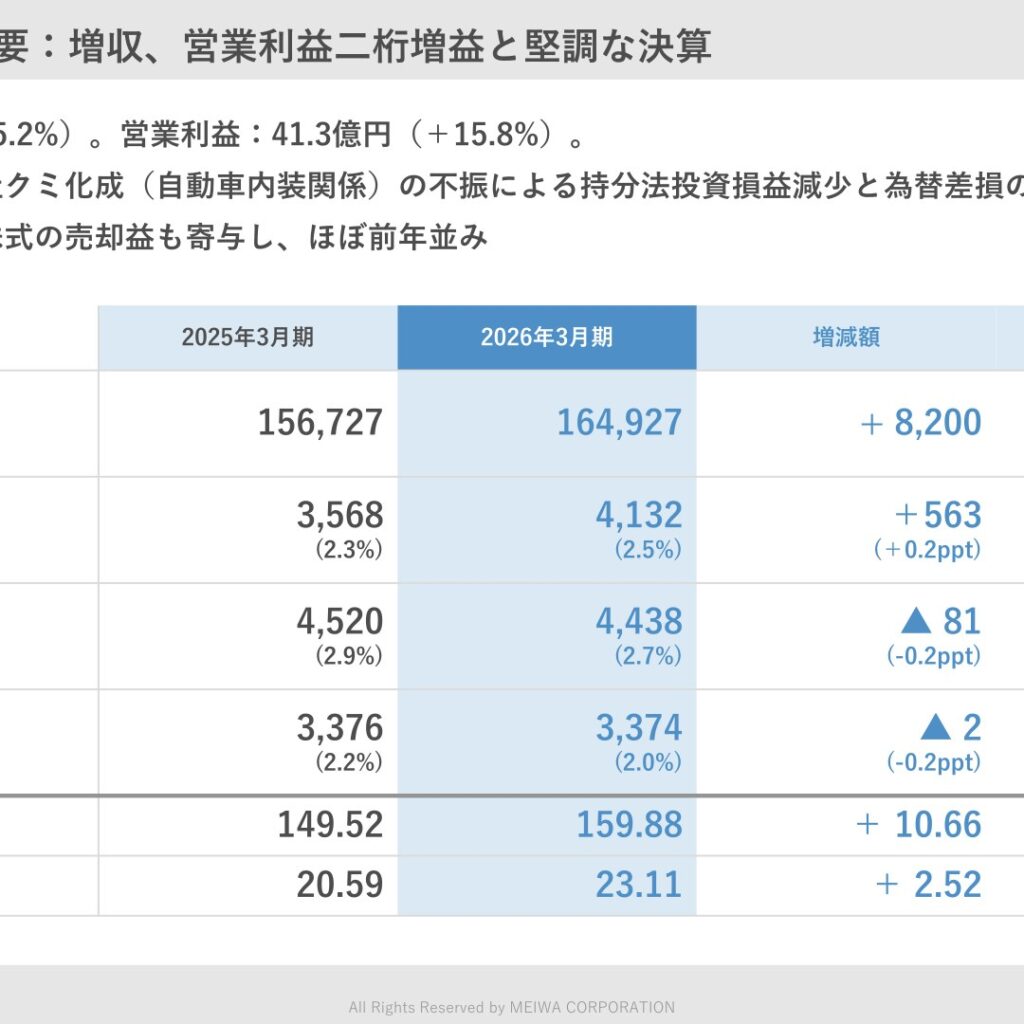
Task: Click the ▲ 2 decrease value
Action: pyautogui.click(x=951, y=728)
